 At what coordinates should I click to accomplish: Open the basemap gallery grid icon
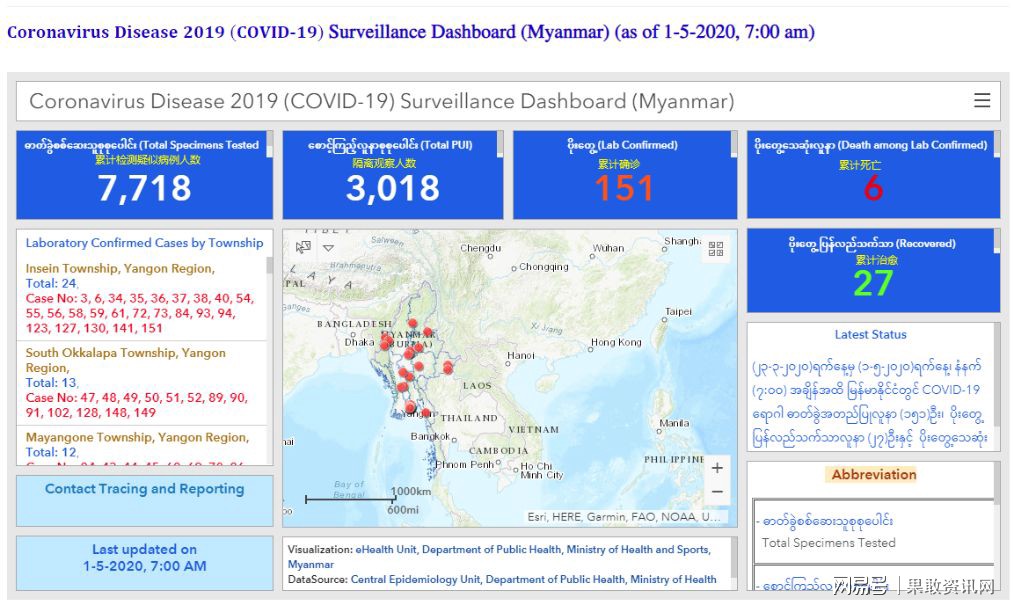(x=716, y=249)
